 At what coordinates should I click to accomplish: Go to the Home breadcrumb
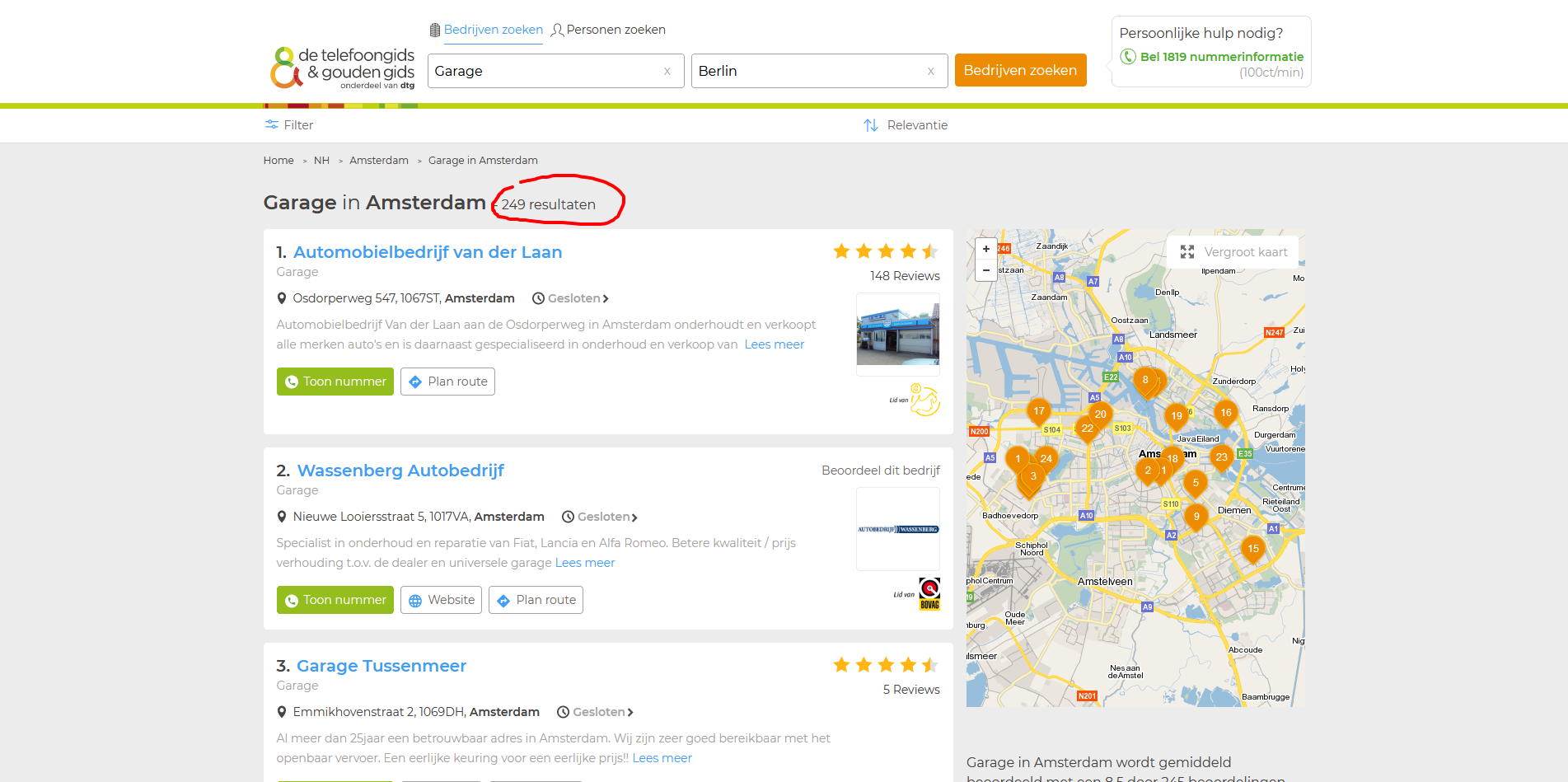click(278, 161)
